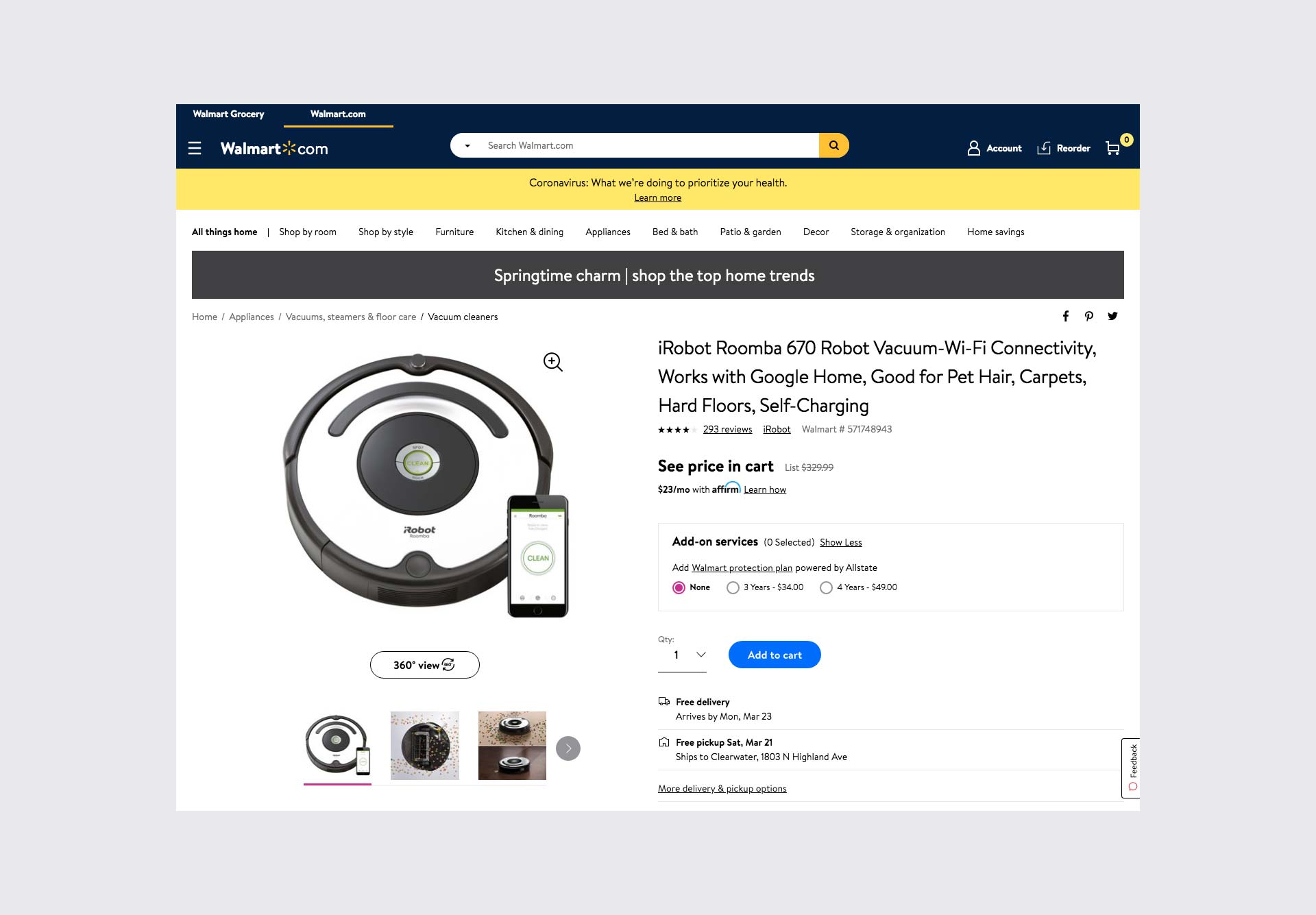Image resolution: width=1316 pixels, height=915 pixels.
Task: Select the None protection plan option
Action: click(679, 587)
